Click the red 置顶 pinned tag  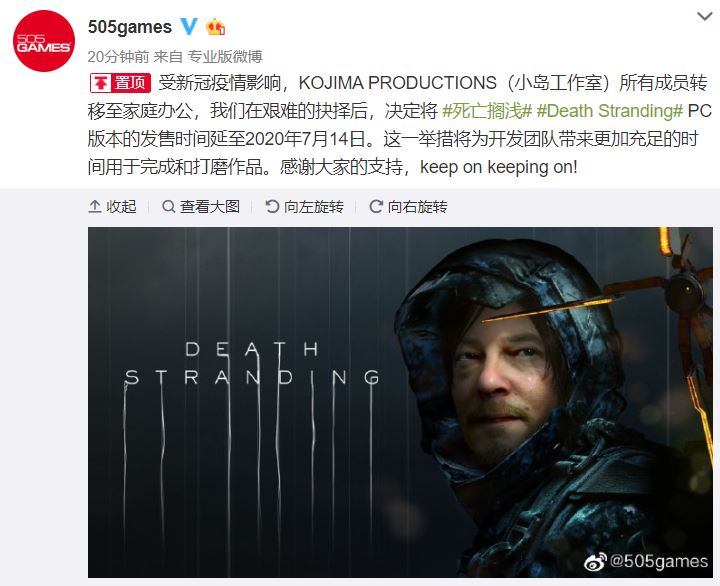click(x=120, y=83)
